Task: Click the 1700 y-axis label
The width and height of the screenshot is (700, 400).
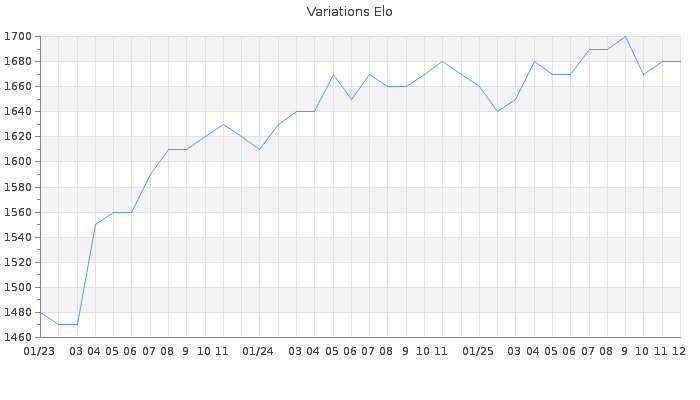Action: coord(18,37)
